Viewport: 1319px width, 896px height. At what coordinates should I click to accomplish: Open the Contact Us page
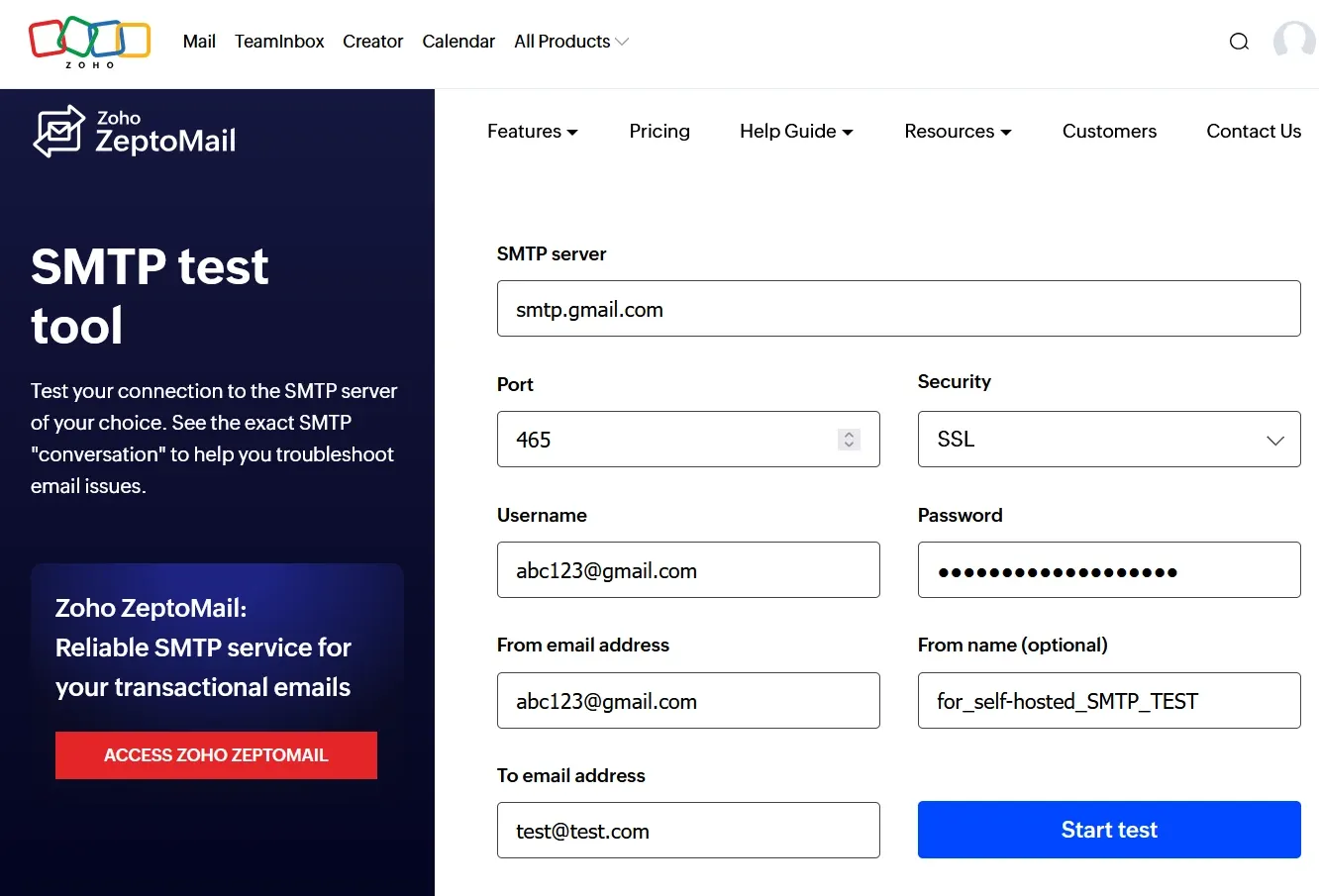pyautogui.click(x=1254, y=132)
